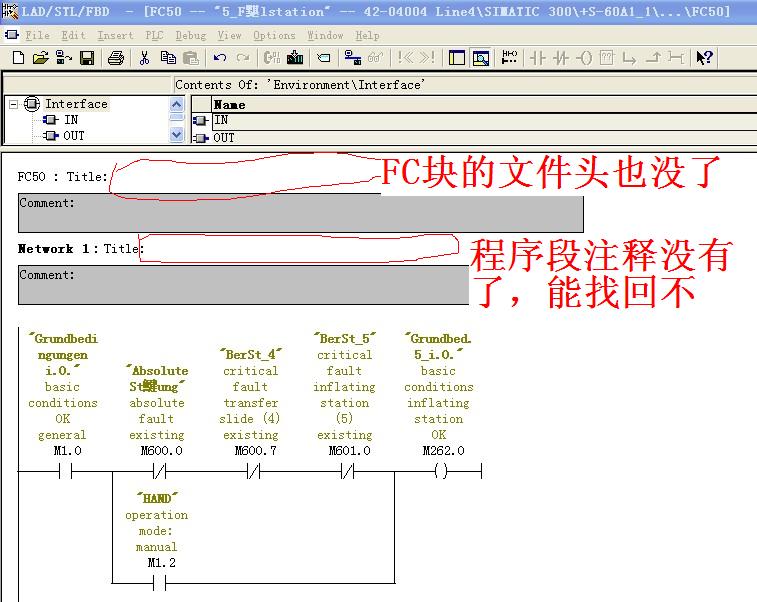Click the Name column header

[484, 105]
